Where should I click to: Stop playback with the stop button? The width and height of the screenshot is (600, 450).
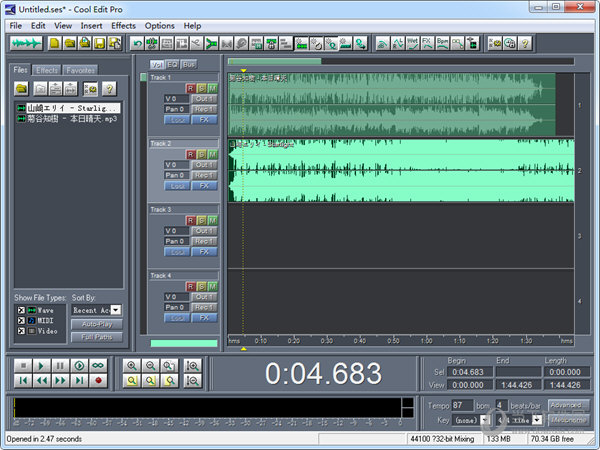click(x=23, y=366)
